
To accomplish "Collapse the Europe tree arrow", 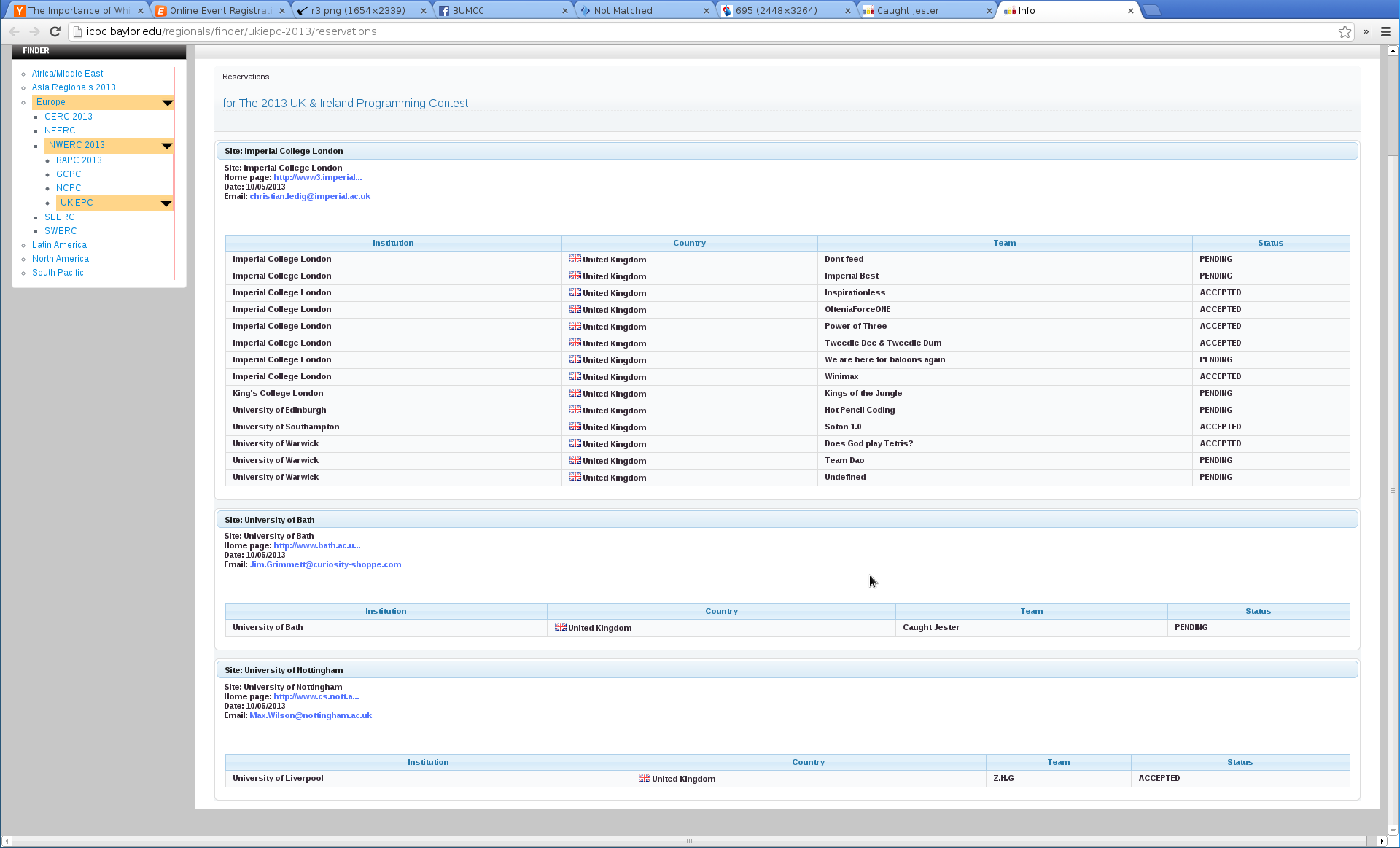I will [x=167, y=103].
